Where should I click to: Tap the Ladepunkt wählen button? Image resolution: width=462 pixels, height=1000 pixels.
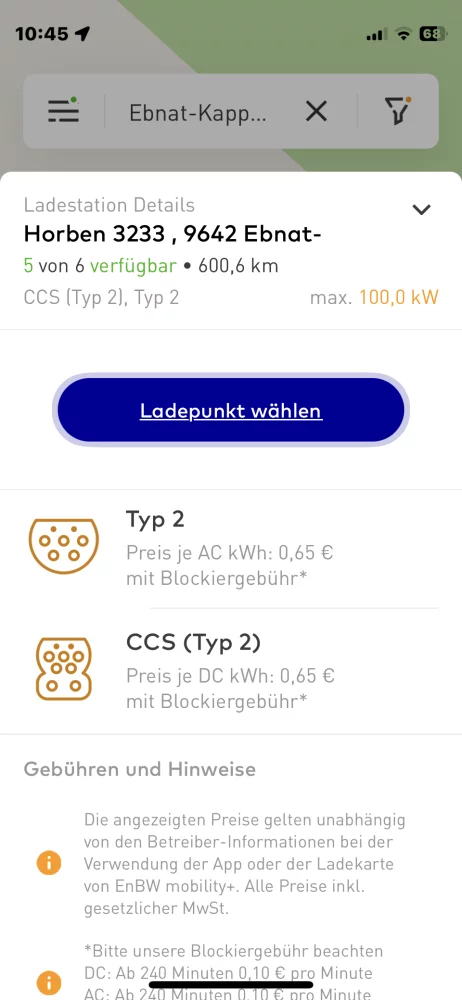pos(231,411)
